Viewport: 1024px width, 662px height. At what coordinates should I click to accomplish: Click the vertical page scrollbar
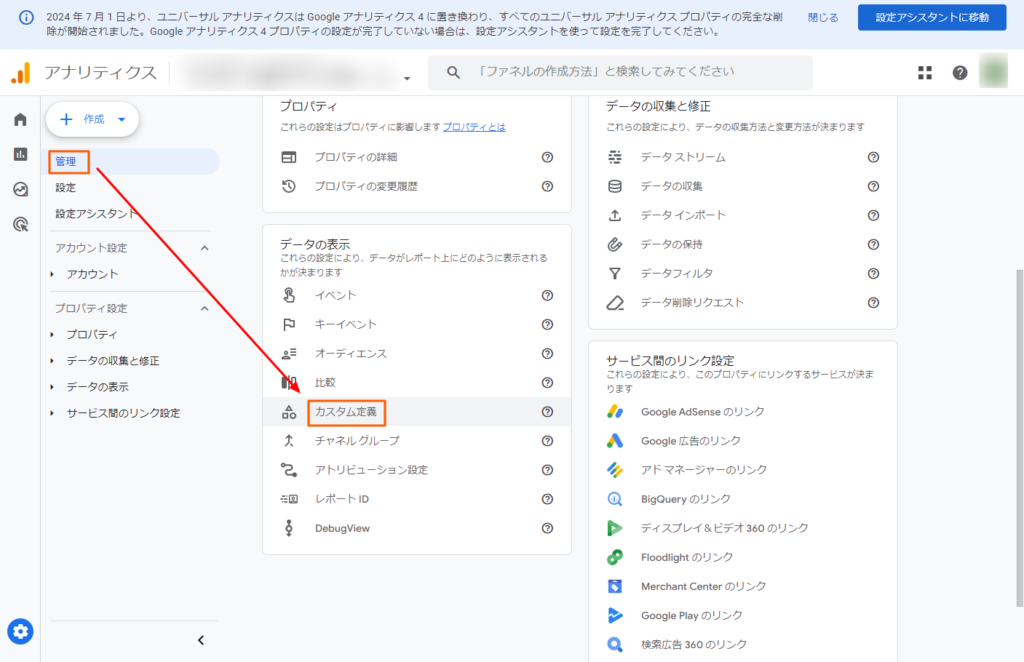[1019, 437]
